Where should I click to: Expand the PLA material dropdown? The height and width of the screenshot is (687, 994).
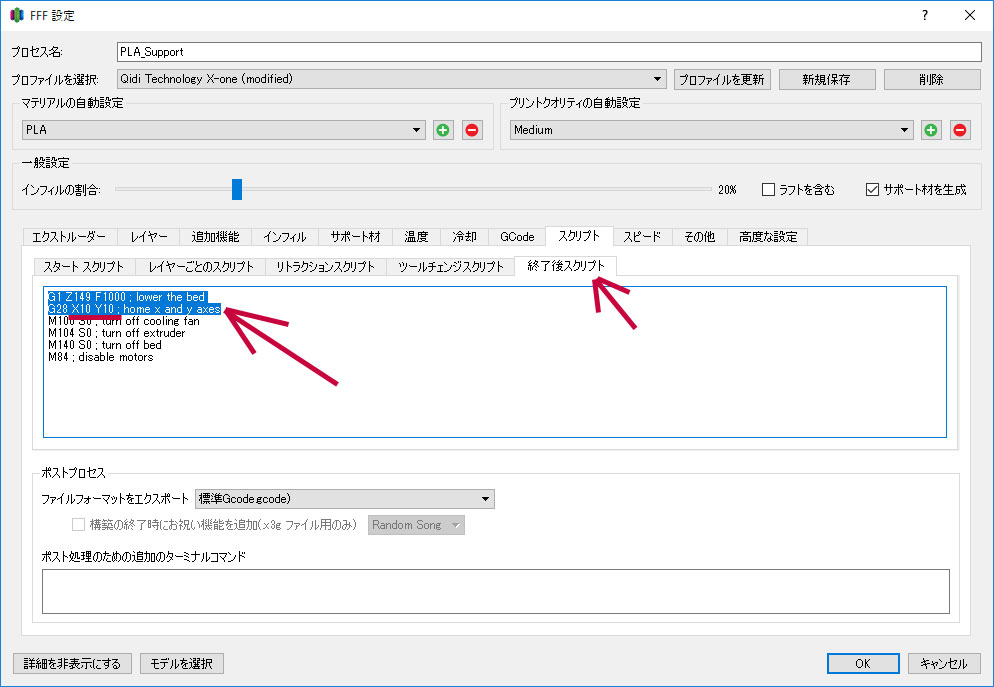223,130
